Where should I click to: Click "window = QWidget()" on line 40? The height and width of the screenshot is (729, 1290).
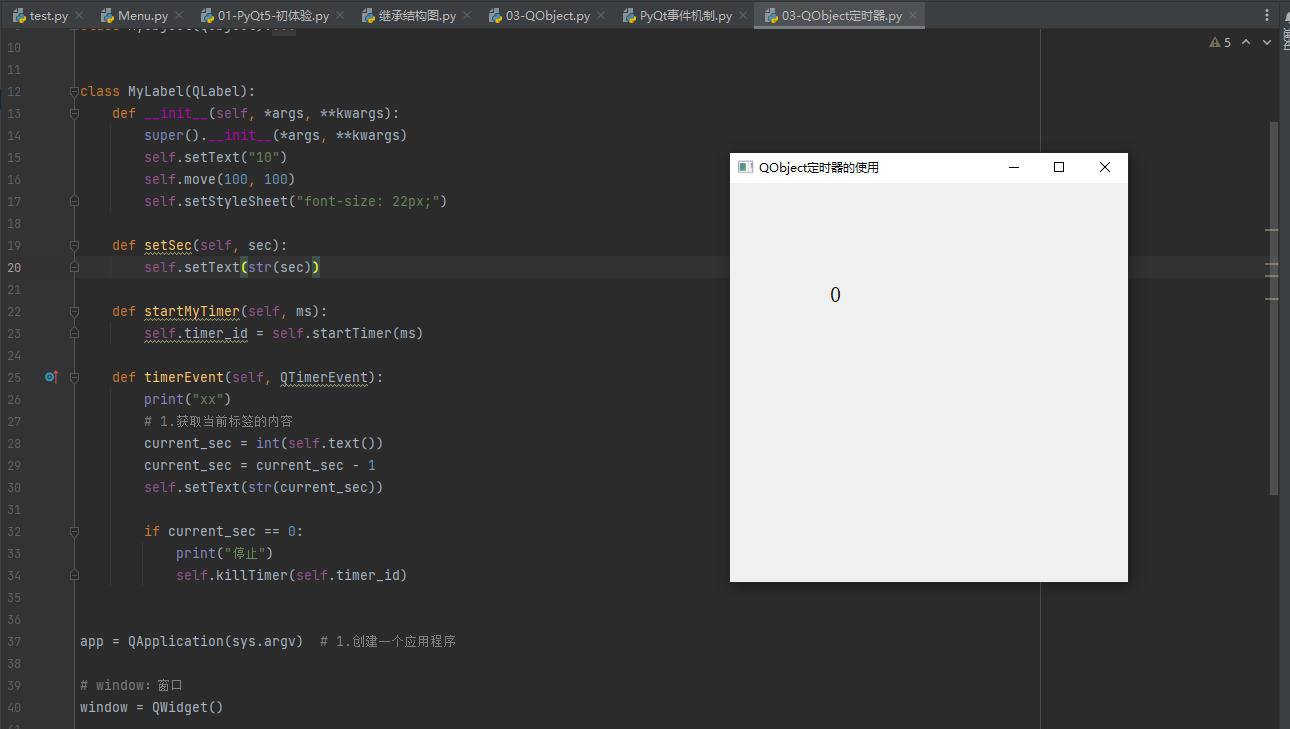152,708
